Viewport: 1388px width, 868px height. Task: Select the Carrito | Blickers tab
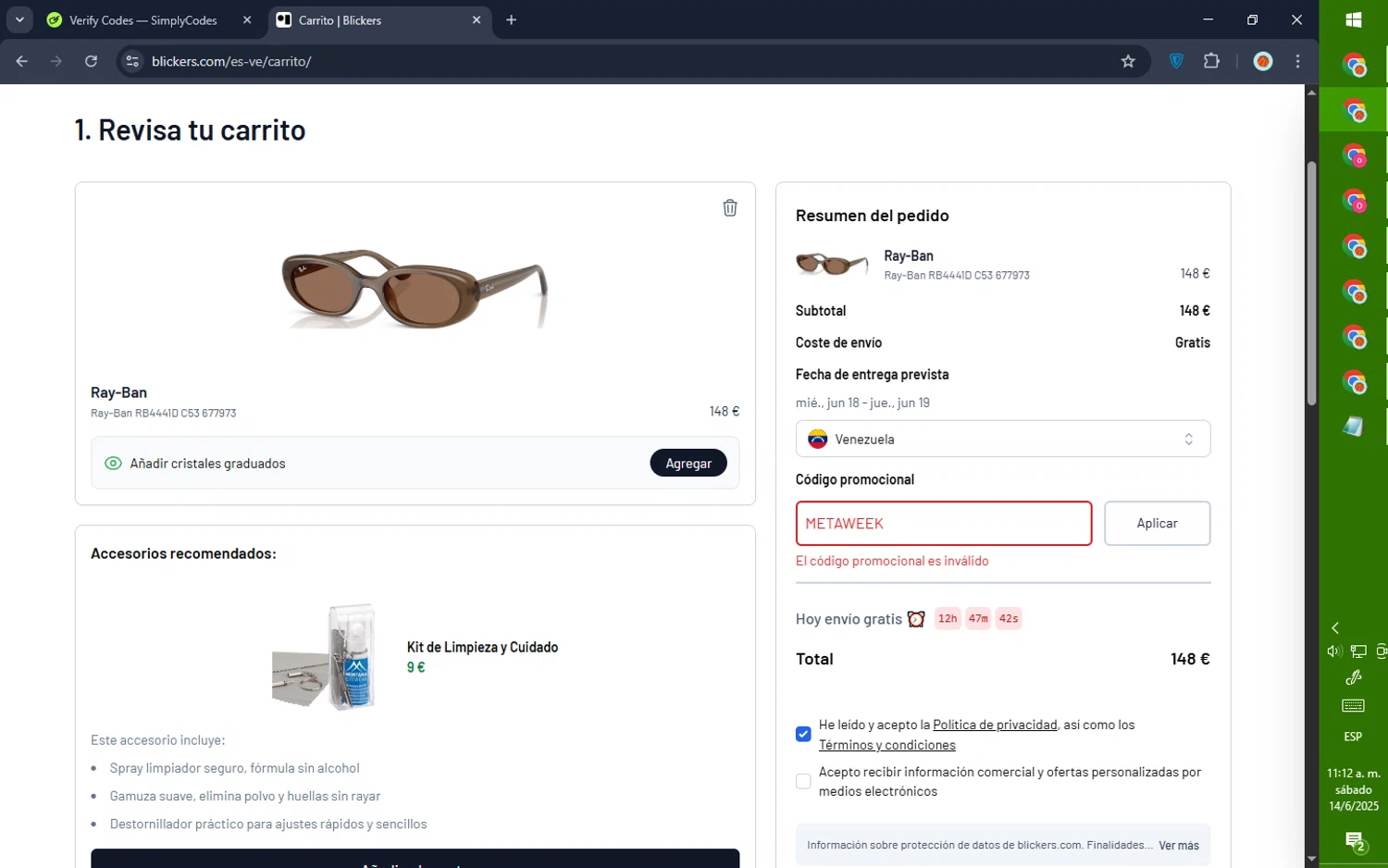[379, 19]
